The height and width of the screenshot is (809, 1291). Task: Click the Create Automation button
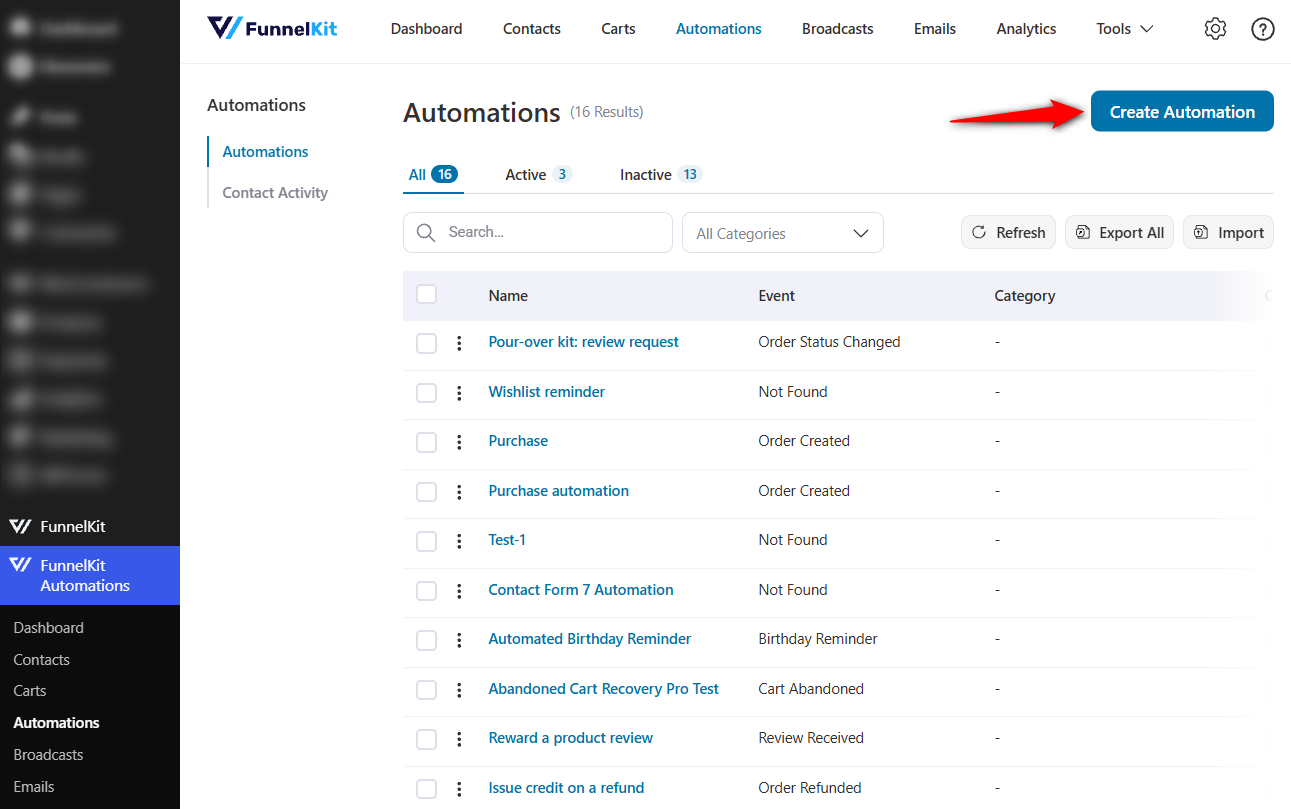1182,111
